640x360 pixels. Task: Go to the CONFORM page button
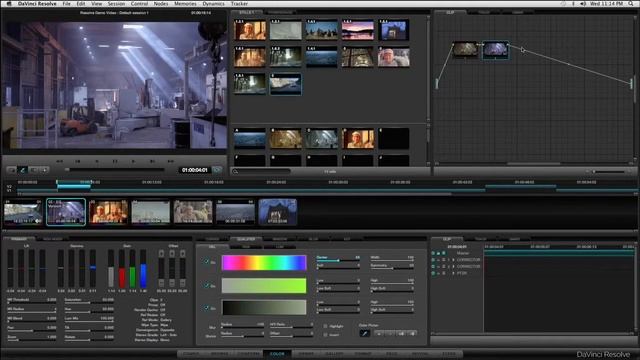pos(249,354)
